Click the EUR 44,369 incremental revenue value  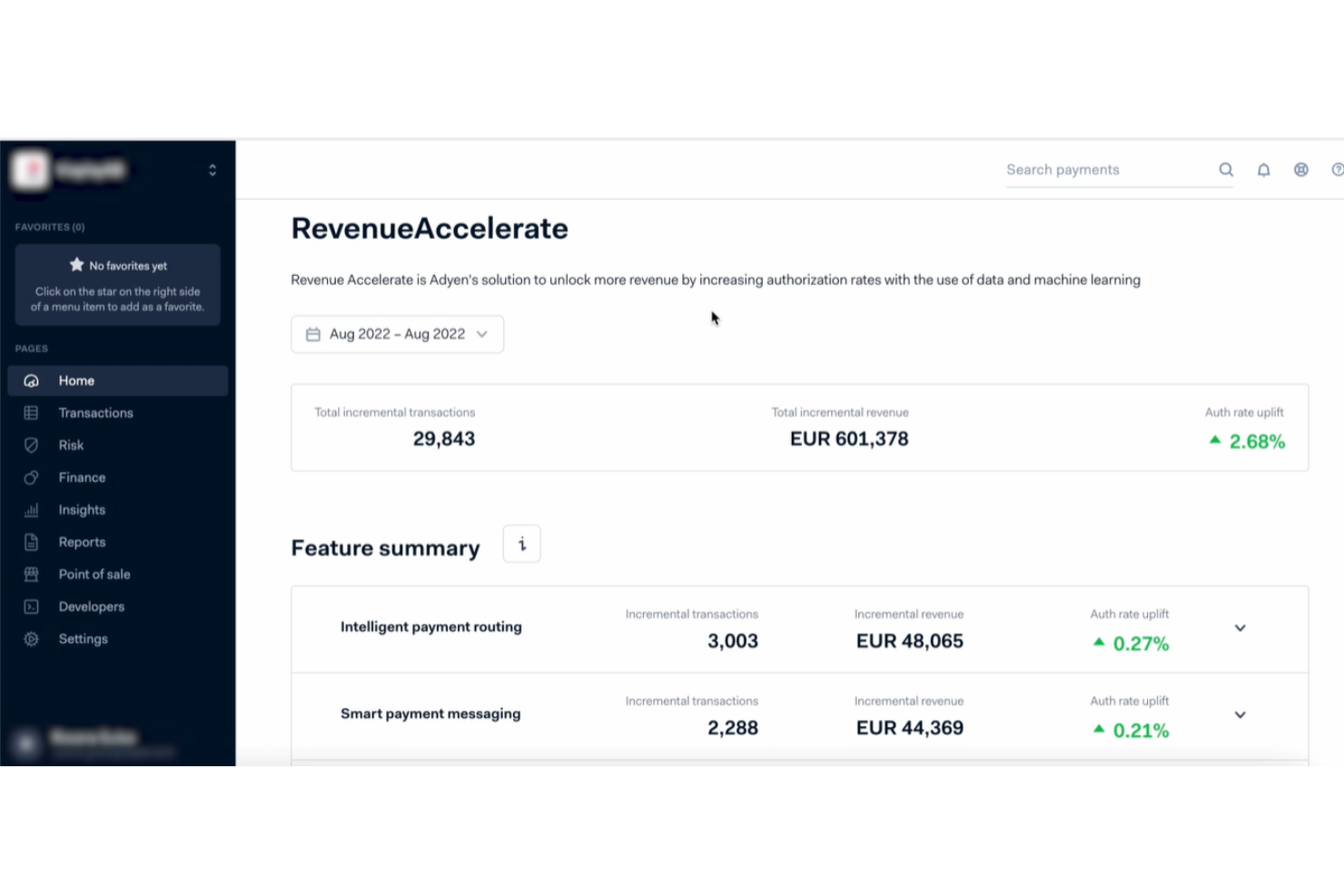click(910, 728)
